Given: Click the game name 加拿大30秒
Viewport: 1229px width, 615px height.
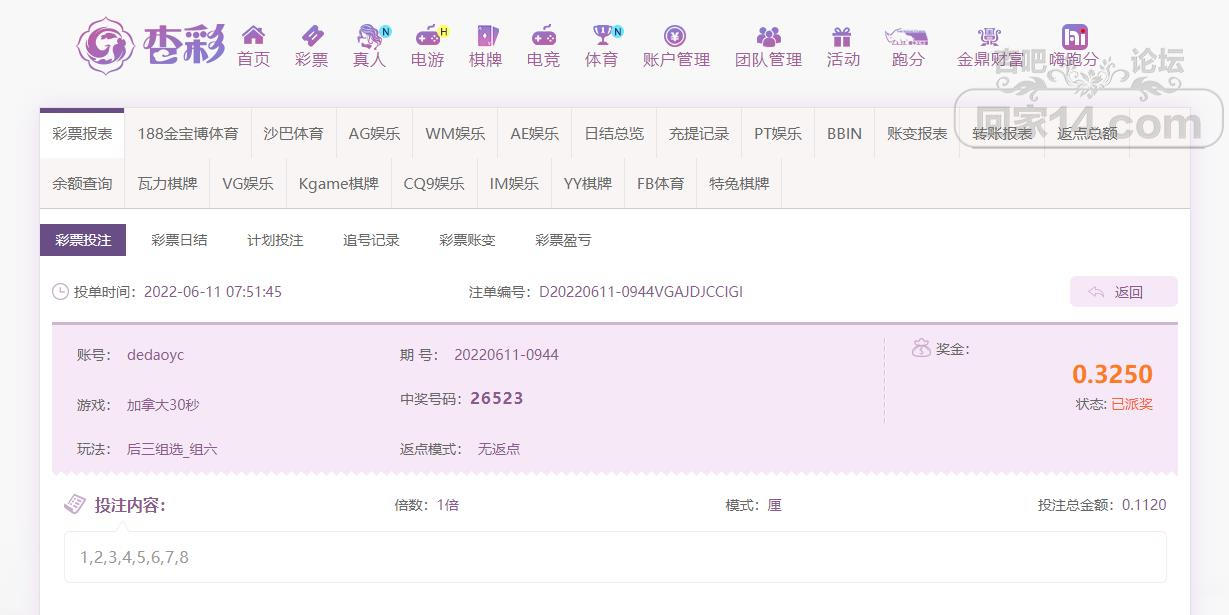Looking at the screenshot, I should pos(163,405).
